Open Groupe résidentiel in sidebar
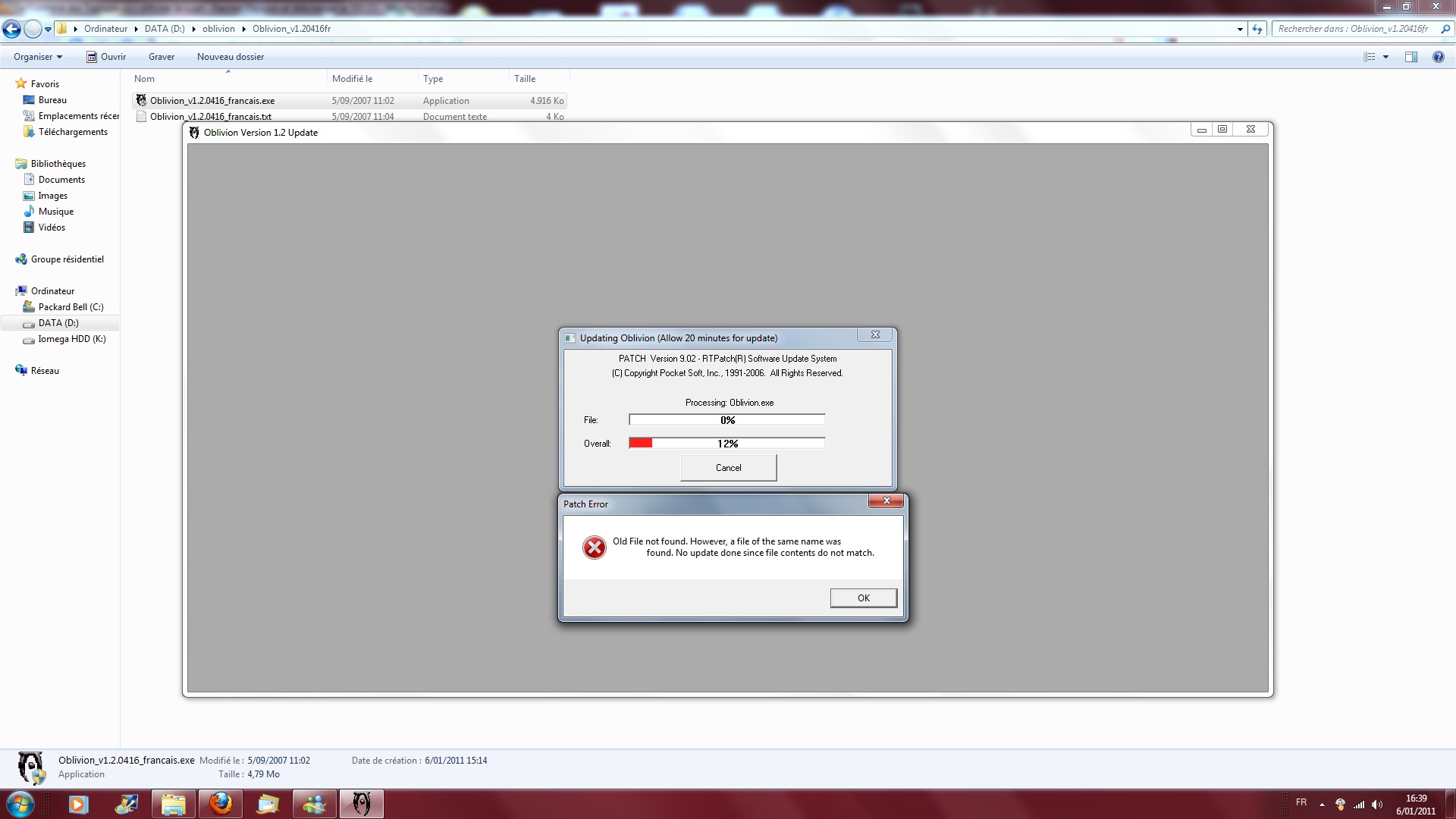 (x=67, y=259)
